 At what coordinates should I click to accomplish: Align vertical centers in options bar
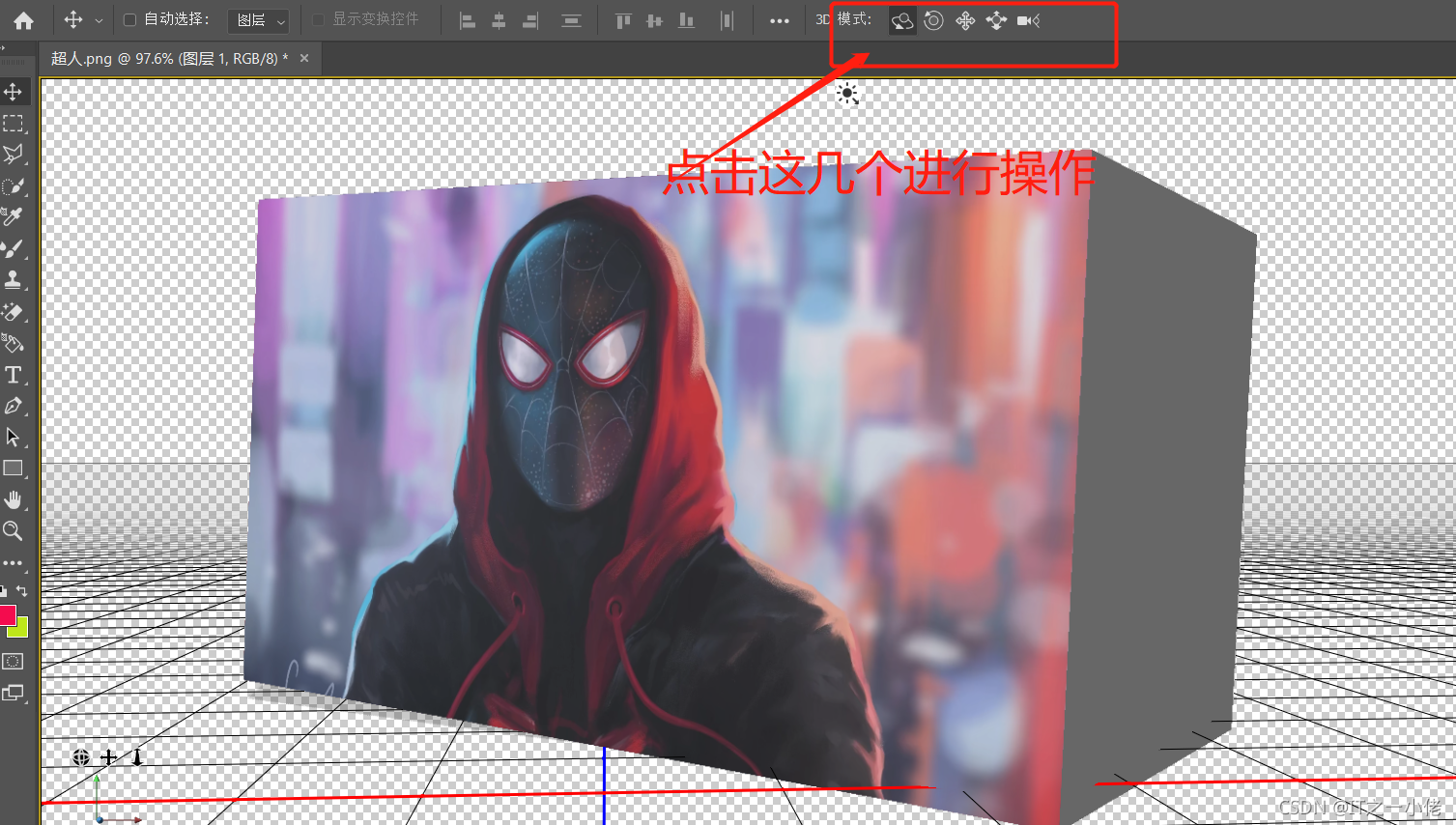[654, 20]
